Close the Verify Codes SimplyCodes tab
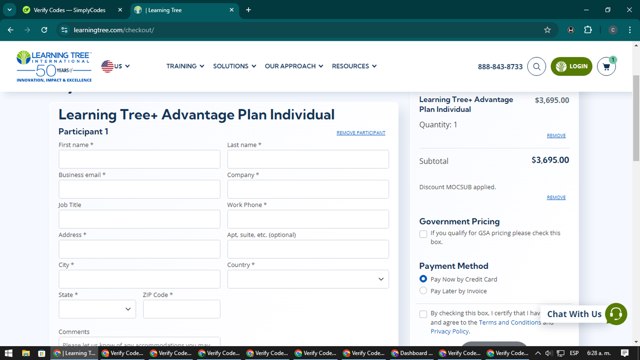Screen dimensions: 640x360 tap(120, 10)
